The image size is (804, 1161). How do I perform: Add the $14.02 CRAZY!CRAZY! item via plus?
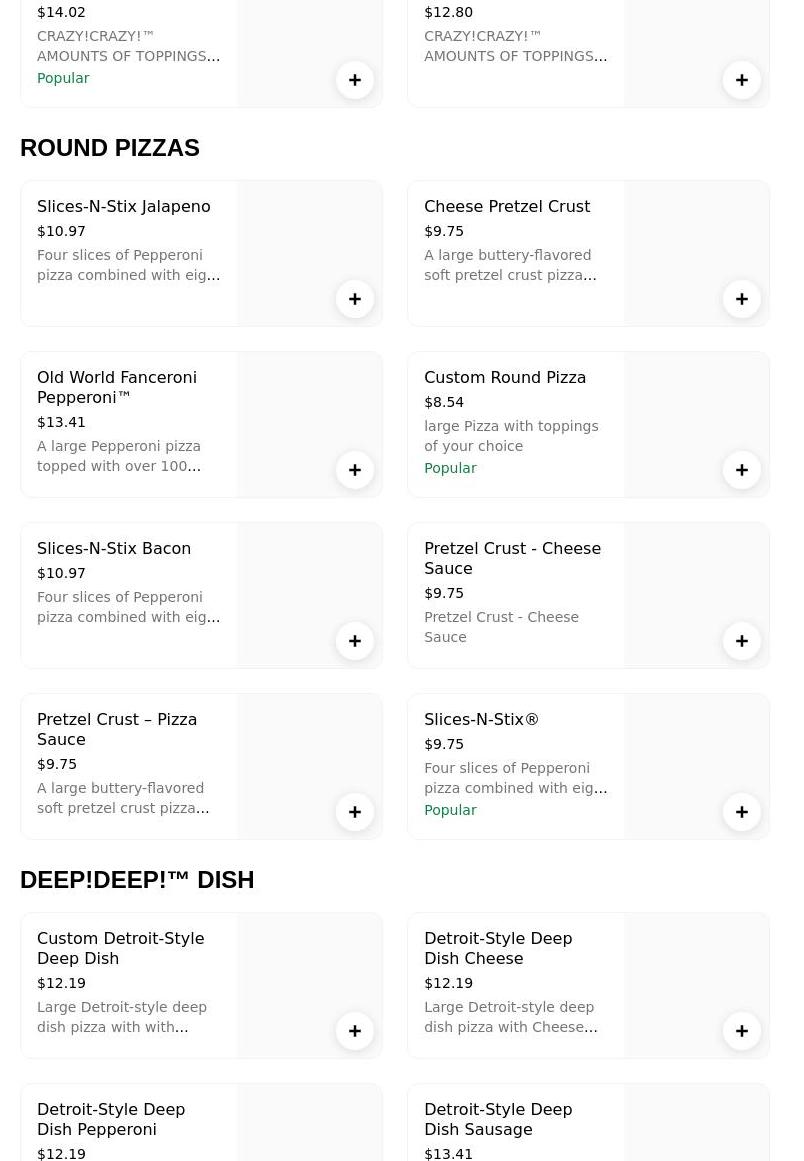pyautogui.click(x=355, y=80)
